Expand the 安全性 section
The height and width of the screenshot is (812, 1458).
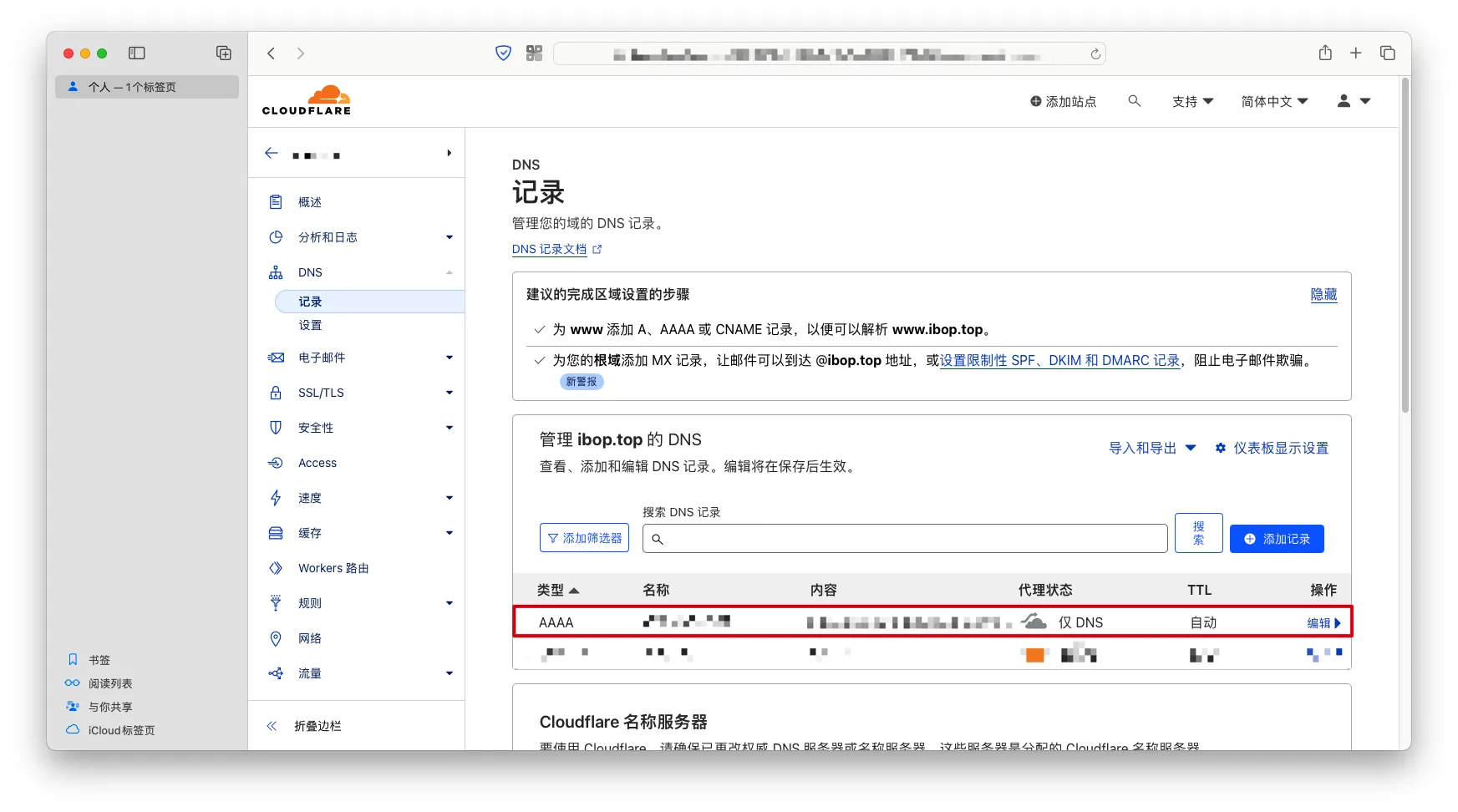361,428
